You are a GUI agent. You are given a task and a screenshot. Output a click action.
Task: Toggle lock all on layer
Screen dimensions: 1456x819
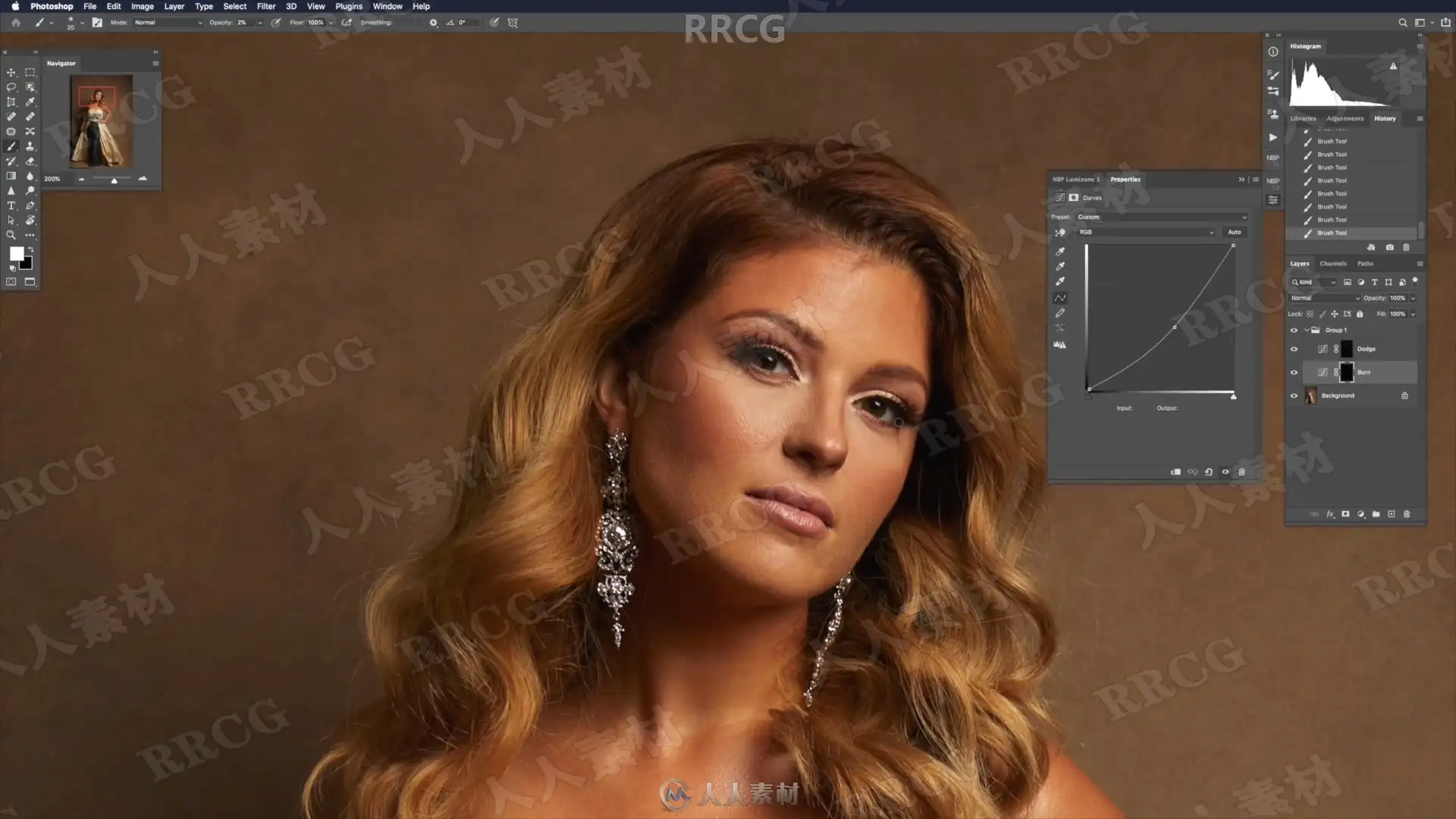click(1360, 314)
